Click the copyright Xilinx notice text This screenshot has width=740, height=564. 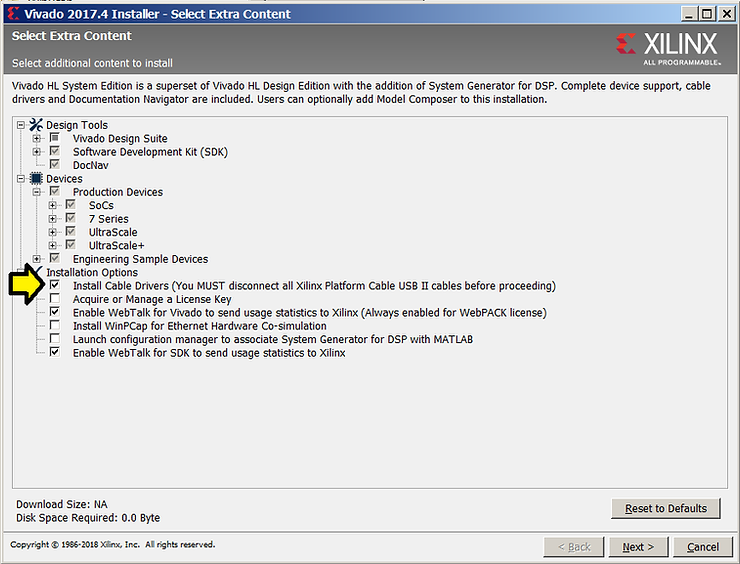112,544
